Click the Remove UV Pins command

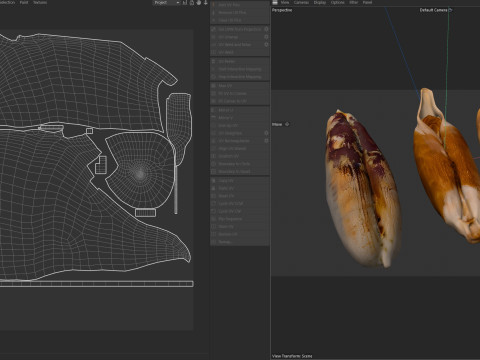pos(240,13)
